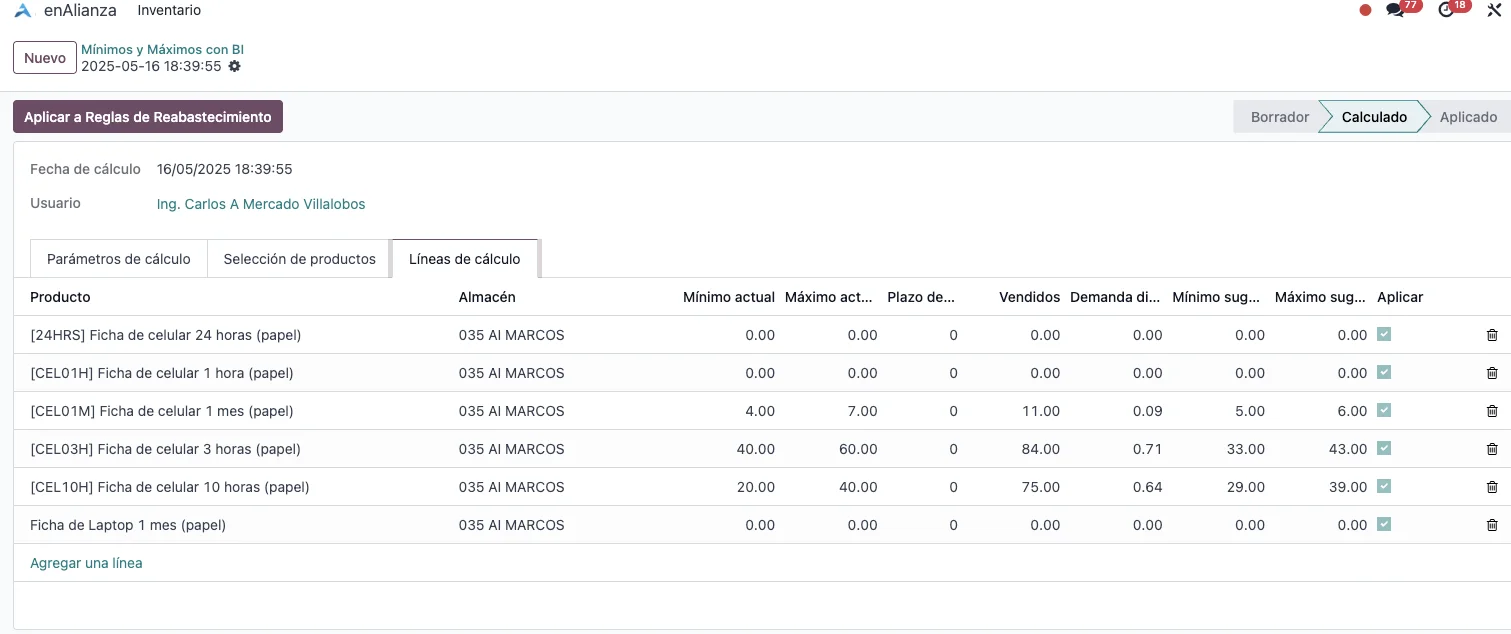The width and height of the screenshot is (1511, 634).
Task: Click Agregar una línea link
Action: (x=86, y=563)
